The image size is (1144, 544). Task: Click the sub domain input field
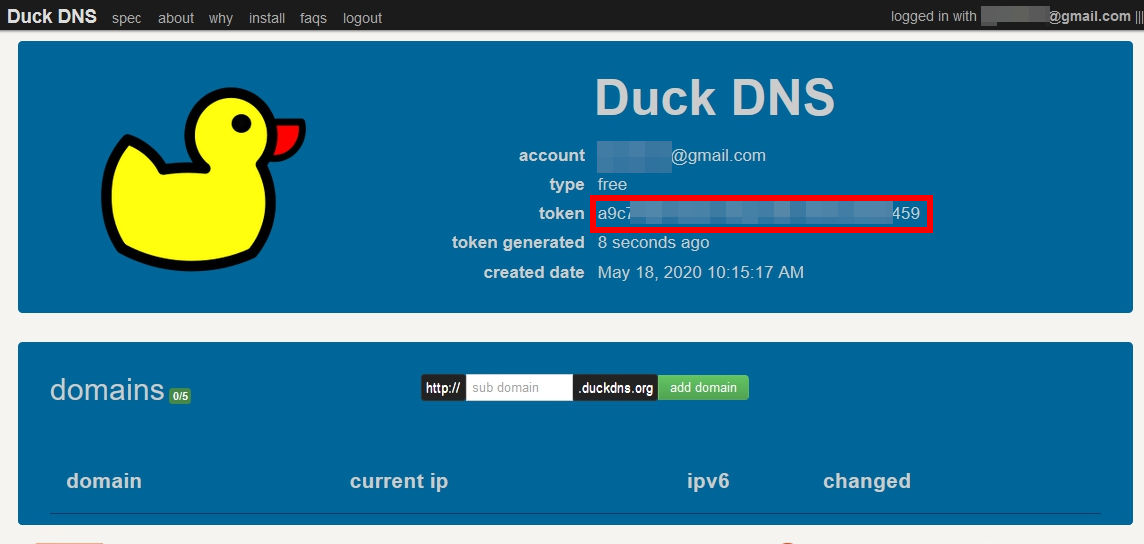(518, 388)
